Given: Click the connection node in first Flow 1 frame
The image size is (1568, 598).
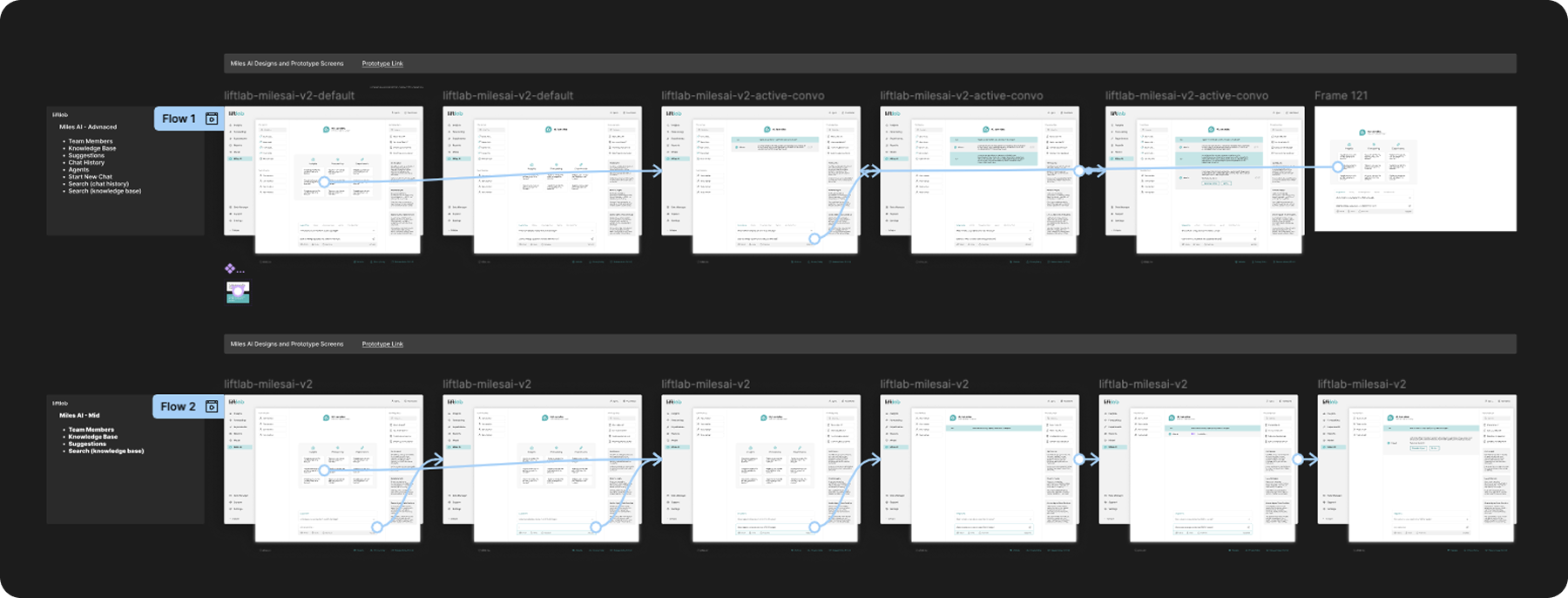Looking at the screenshot, I should (x=324, y=182).
